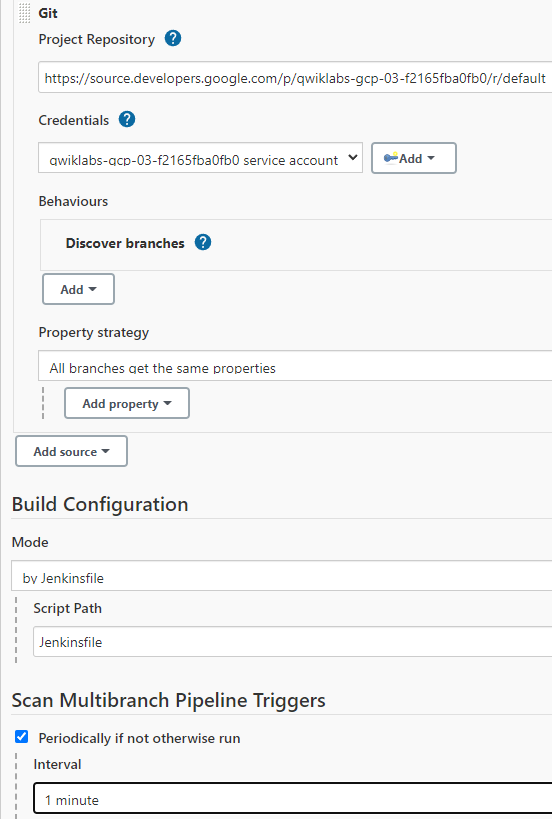Open help icon next to Credentials

(127, 120)
